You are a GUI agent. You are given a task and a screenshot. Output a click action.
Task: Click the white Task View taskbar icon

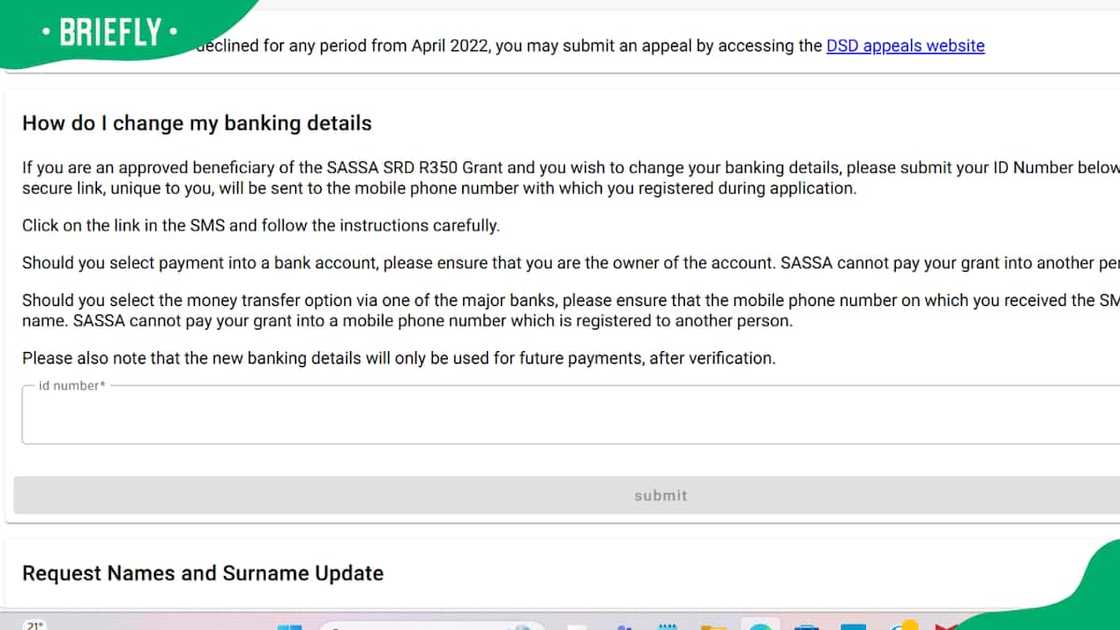pos(575,627)
